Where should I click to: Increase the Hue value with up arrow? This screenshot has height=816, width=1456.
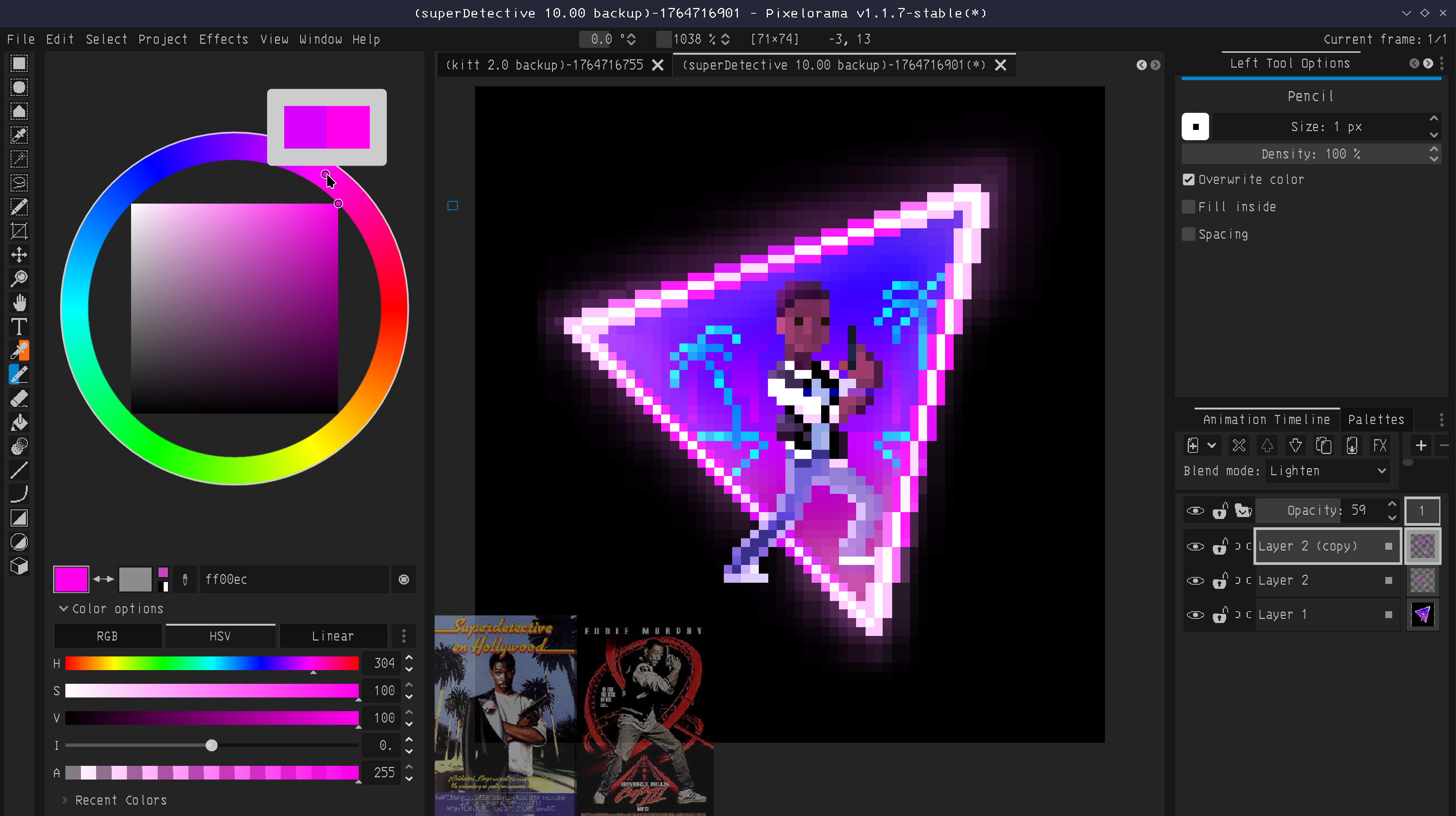click(409, 658)
